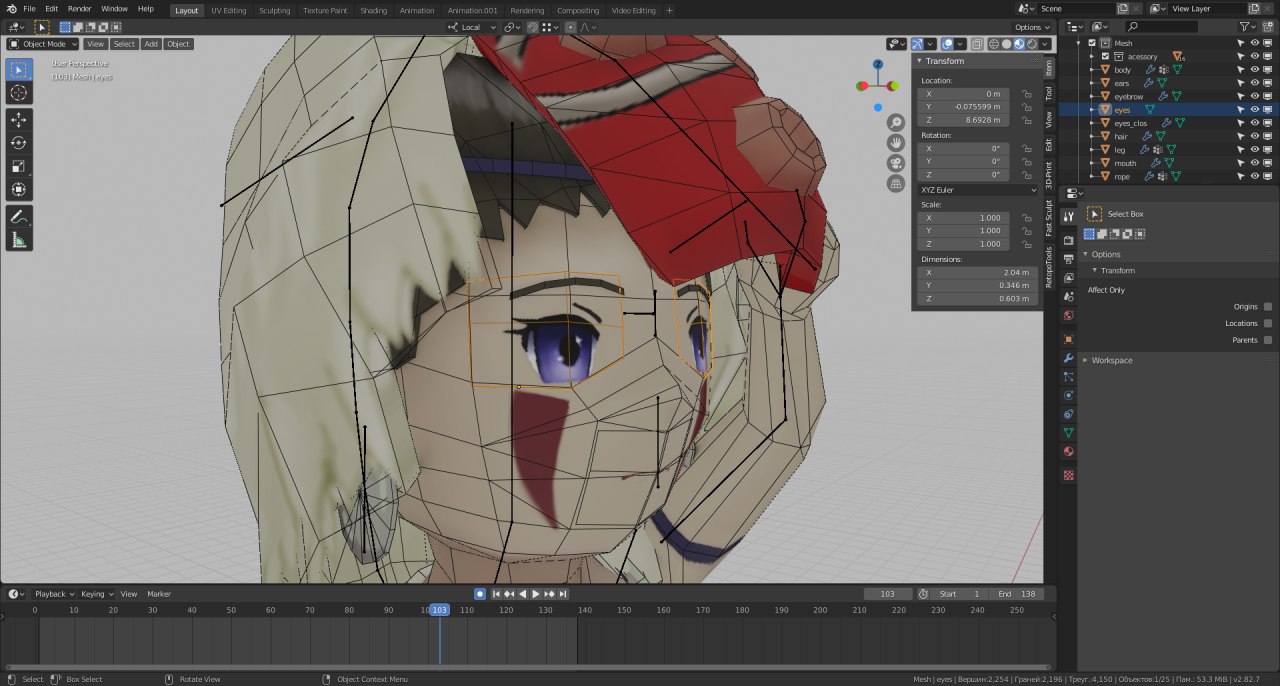Viewport: 1280px width, 686px height.
Task: Hide the body object with eye icon
Action: click(1255, 70)
